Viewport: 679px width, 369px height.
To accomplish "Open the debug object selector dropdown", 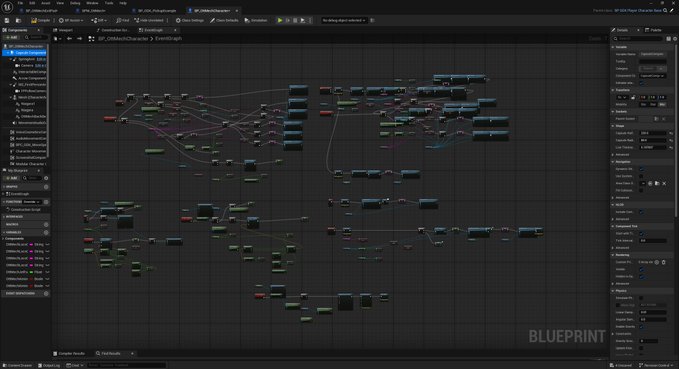I will point(345,20).
